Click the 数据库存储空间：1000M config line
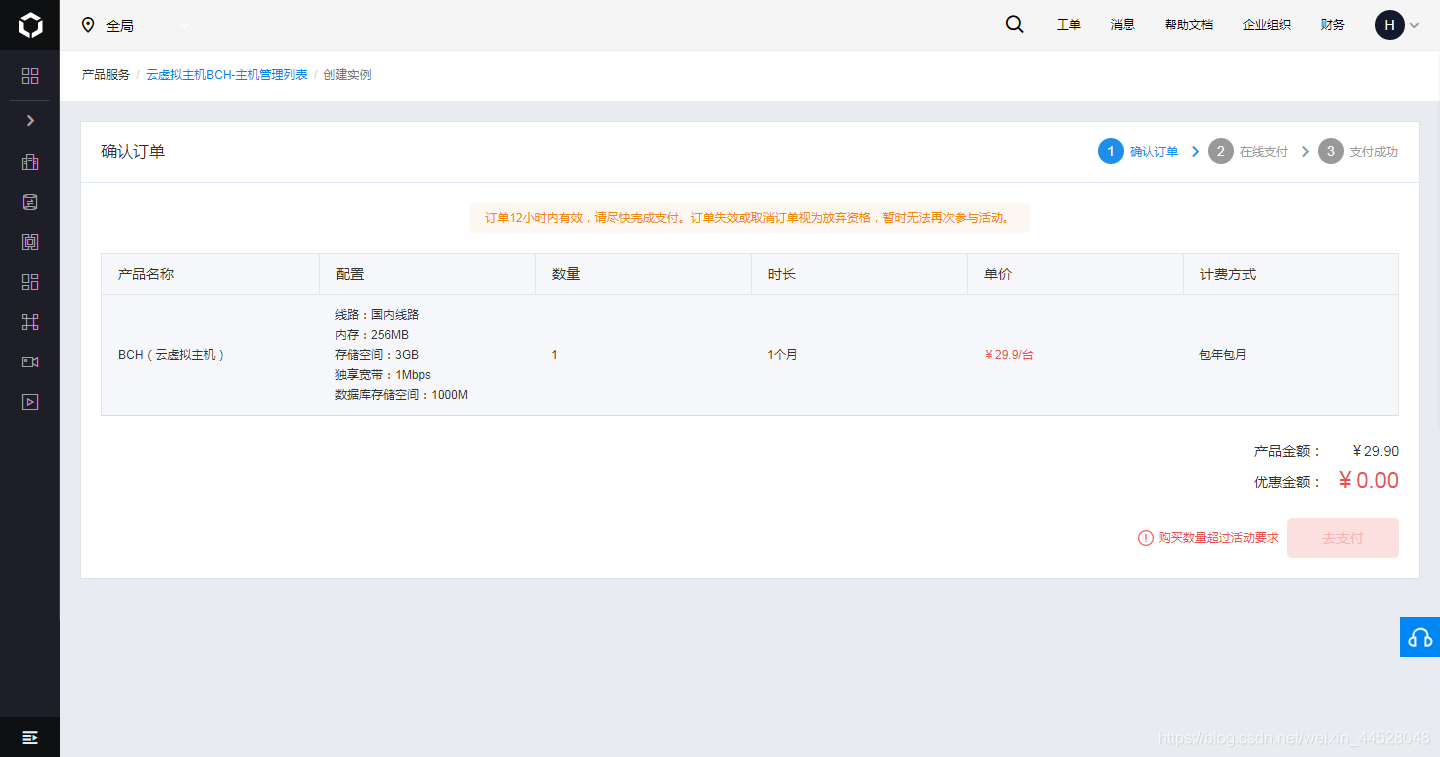Screen dimensions: 1440x757 coord(401,395)
